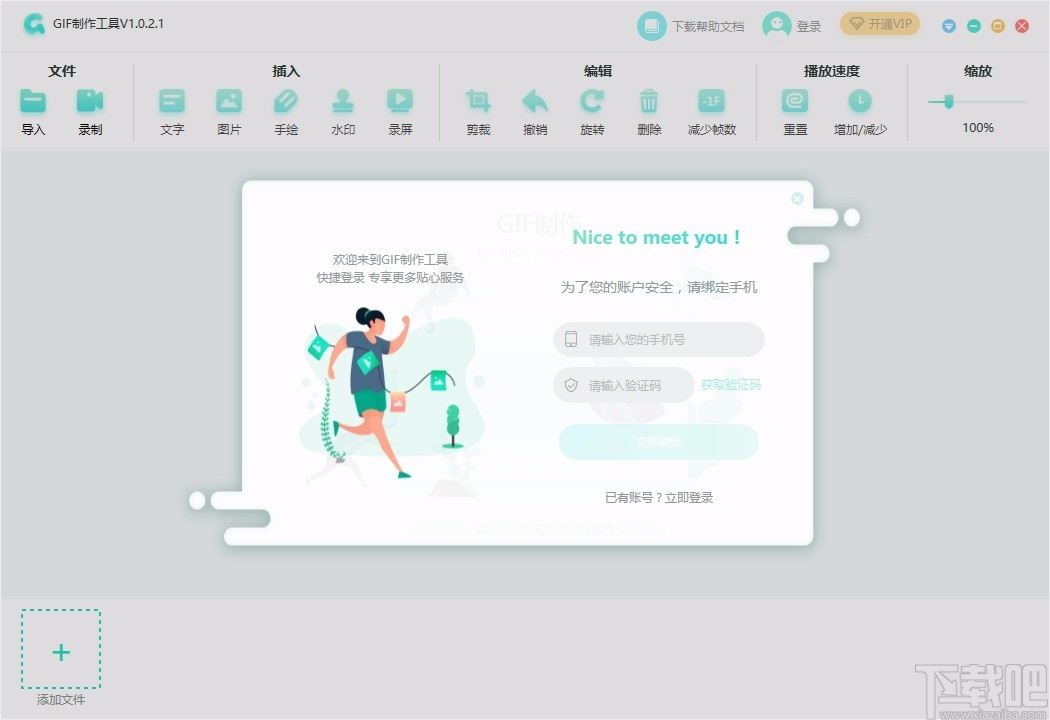Reset playback speed with 重置
Viewport: 1050px width, 720px height.
pyautogui.click(x=795, y=101)
